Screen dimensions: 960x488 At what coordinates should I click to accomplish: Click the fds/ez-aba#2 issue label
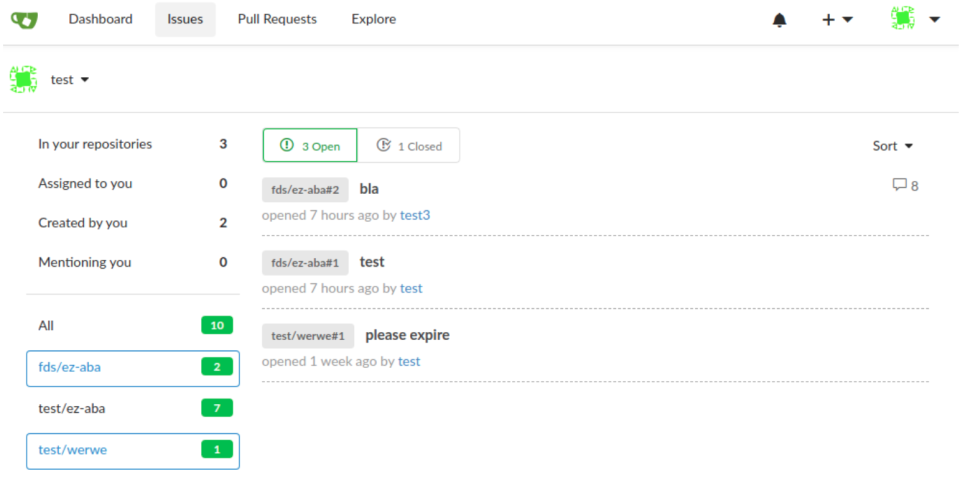[x=305, y=189]
